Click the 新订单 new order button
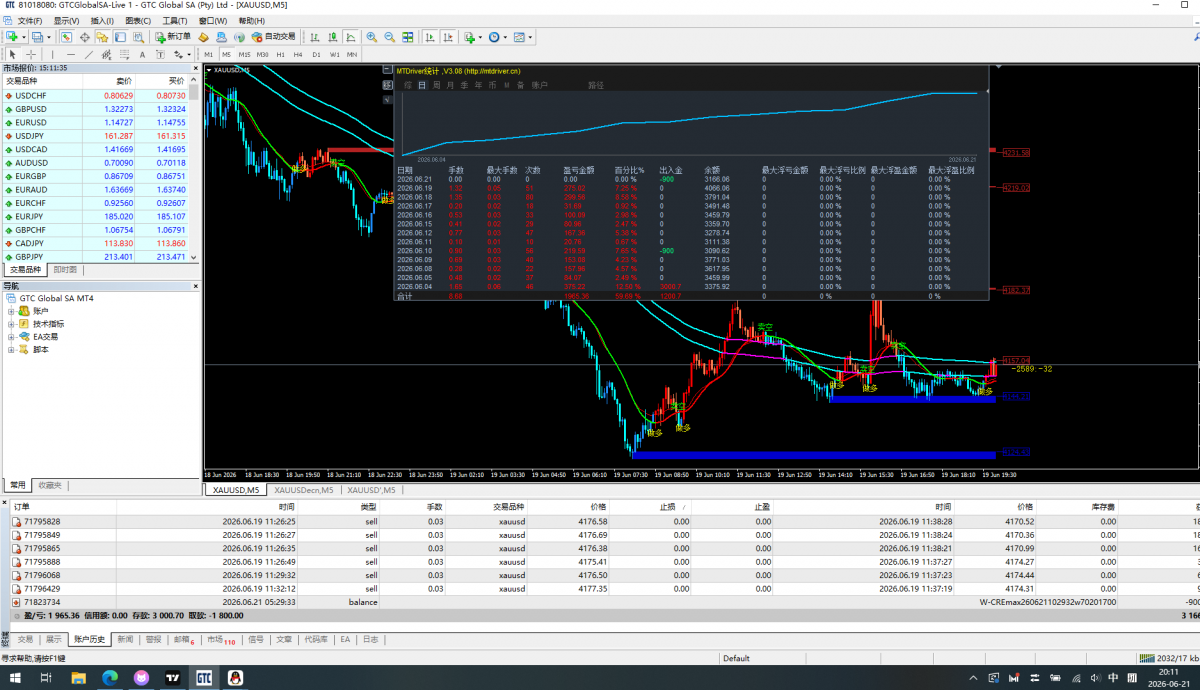 coord(173,37)
